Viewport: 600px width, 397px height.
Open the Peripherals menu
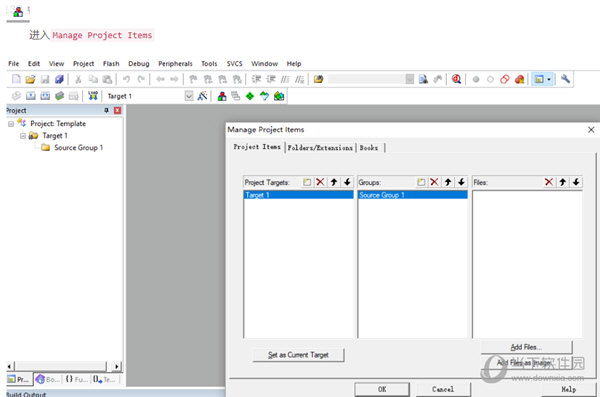click(x=175, y=64)
